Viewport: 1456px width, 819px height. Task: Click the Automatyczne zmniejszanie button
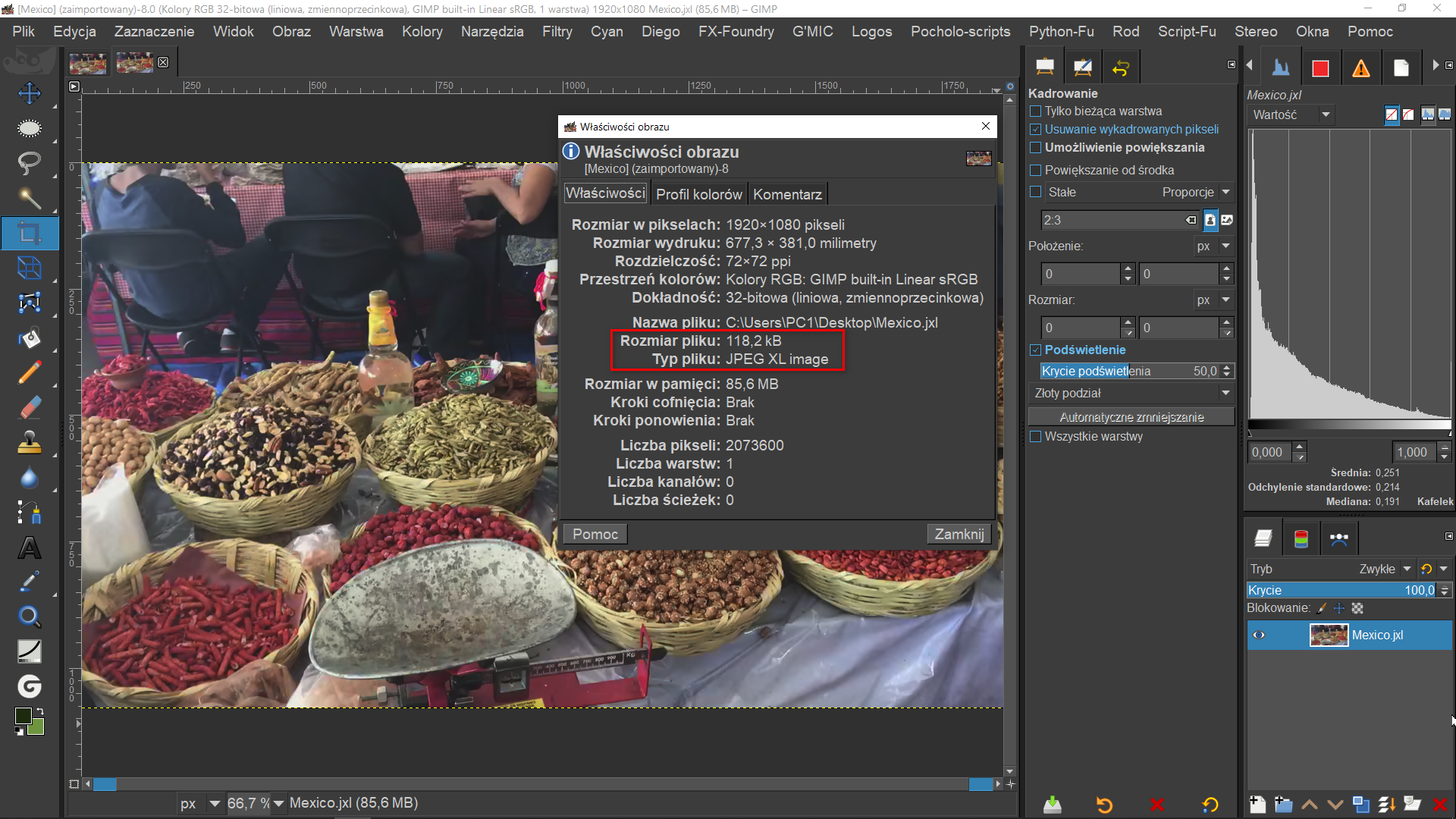1131,417
